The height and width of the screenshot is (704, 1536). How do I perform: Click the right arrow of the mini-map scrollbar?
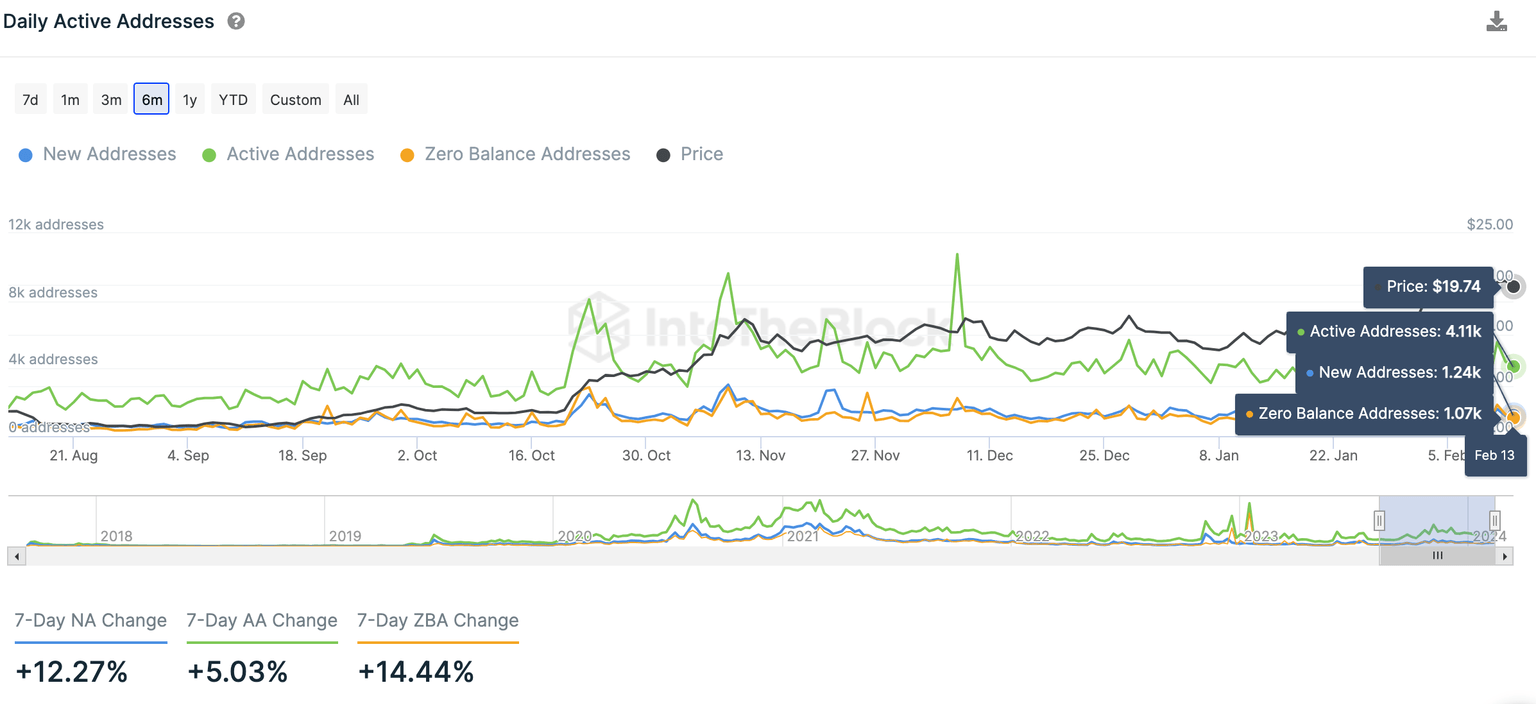pyautogui.click(x=1506, y=555)
